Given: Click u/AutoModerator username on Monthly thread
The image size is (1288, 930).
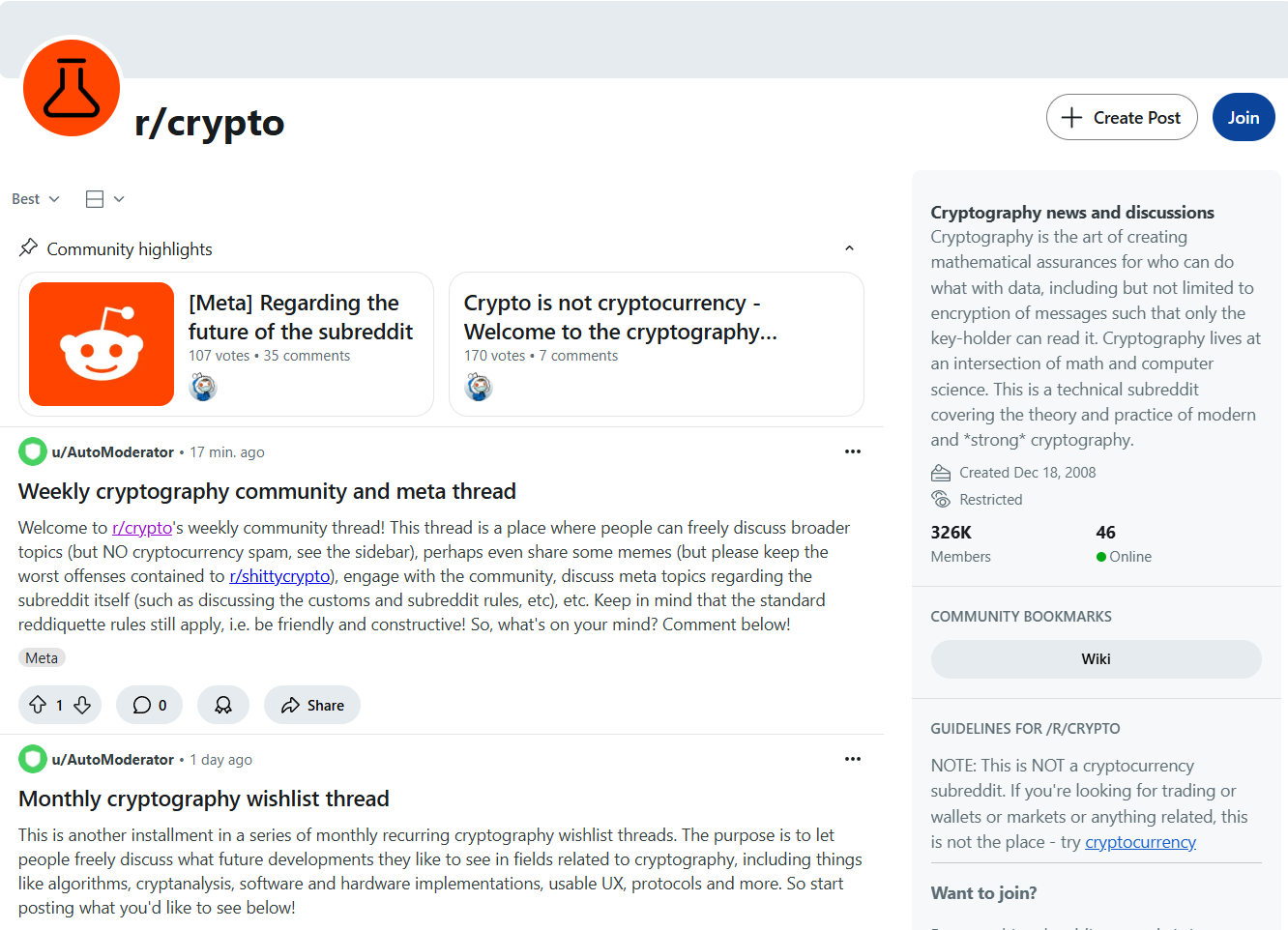Looking at the screenshot, I should [x=113, y=759].
